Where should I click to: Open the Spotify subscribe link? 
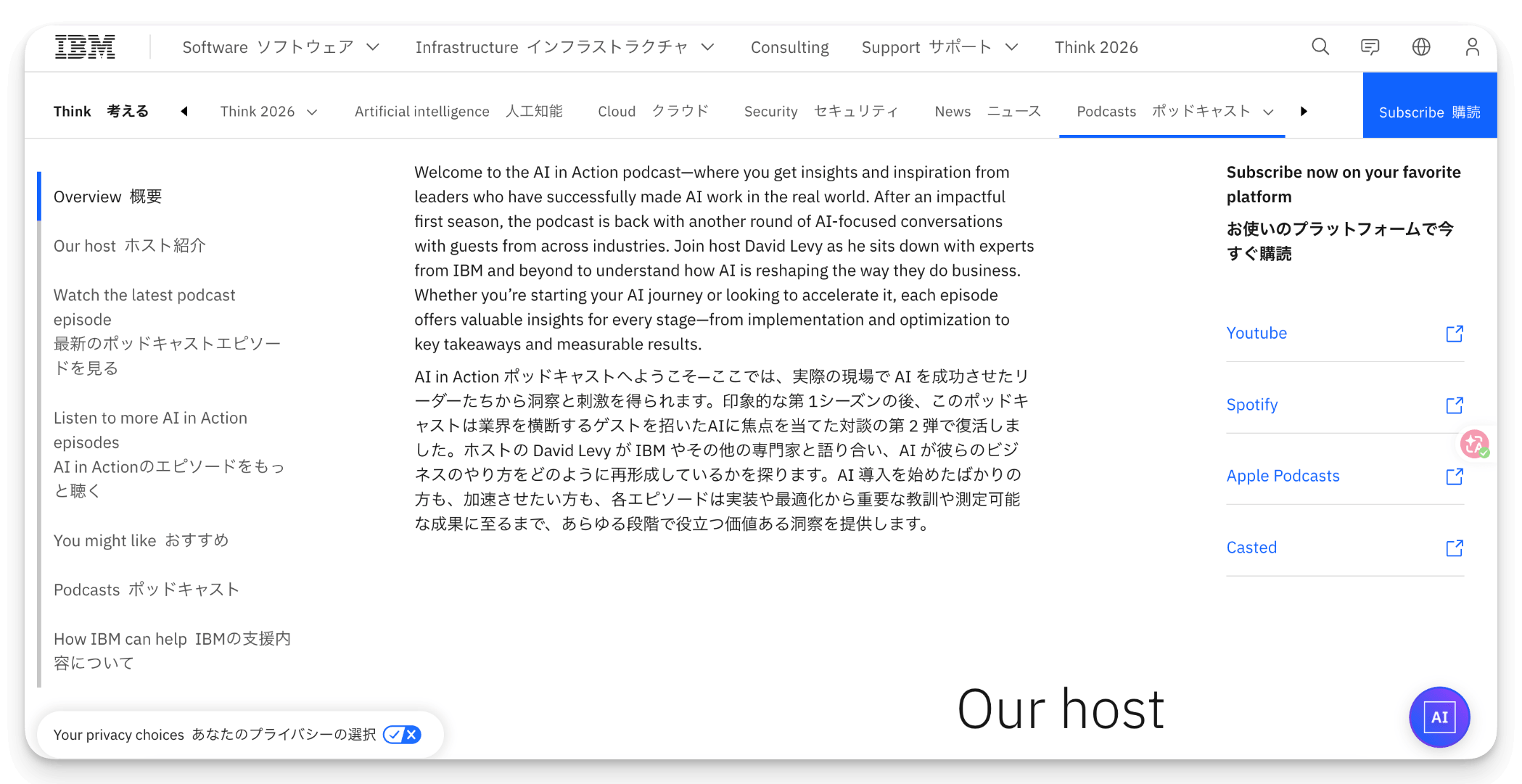1252,405
